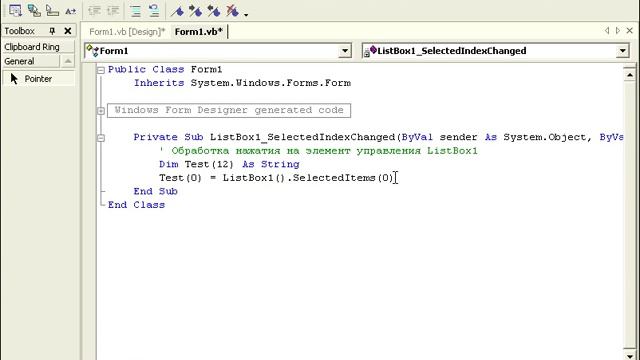Click the Inherits System.Windows.Forms.Form line

click(242, 83)
